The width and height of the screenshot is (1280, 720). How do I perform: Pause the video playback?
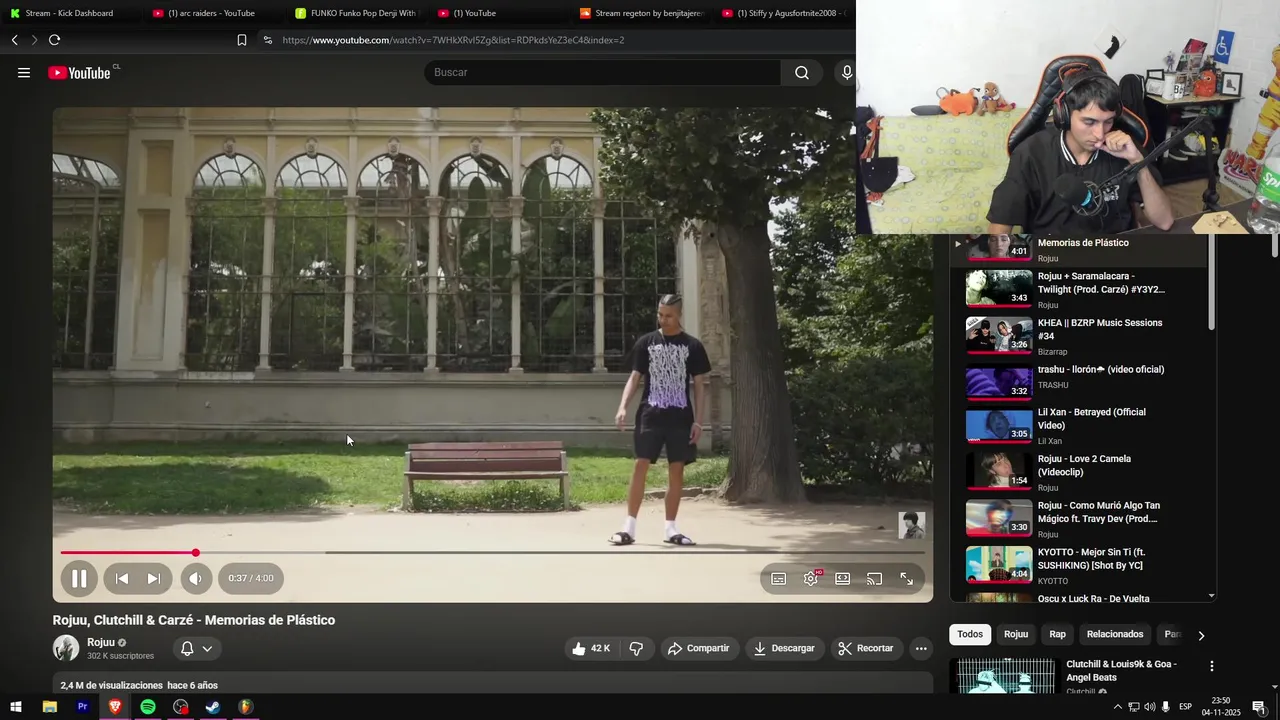click(79, 578)
